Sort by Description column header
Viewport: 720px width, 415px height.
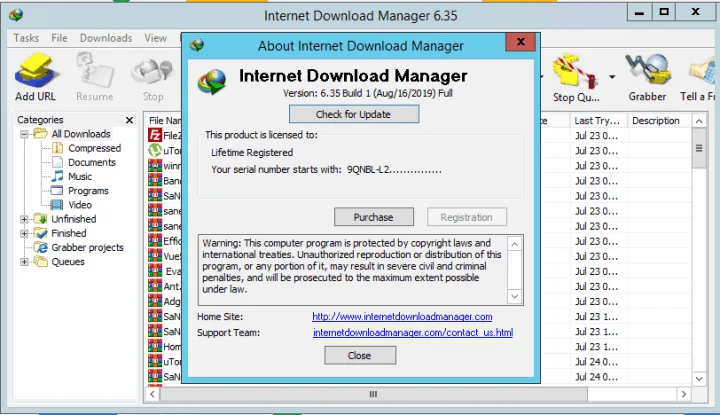659,121
